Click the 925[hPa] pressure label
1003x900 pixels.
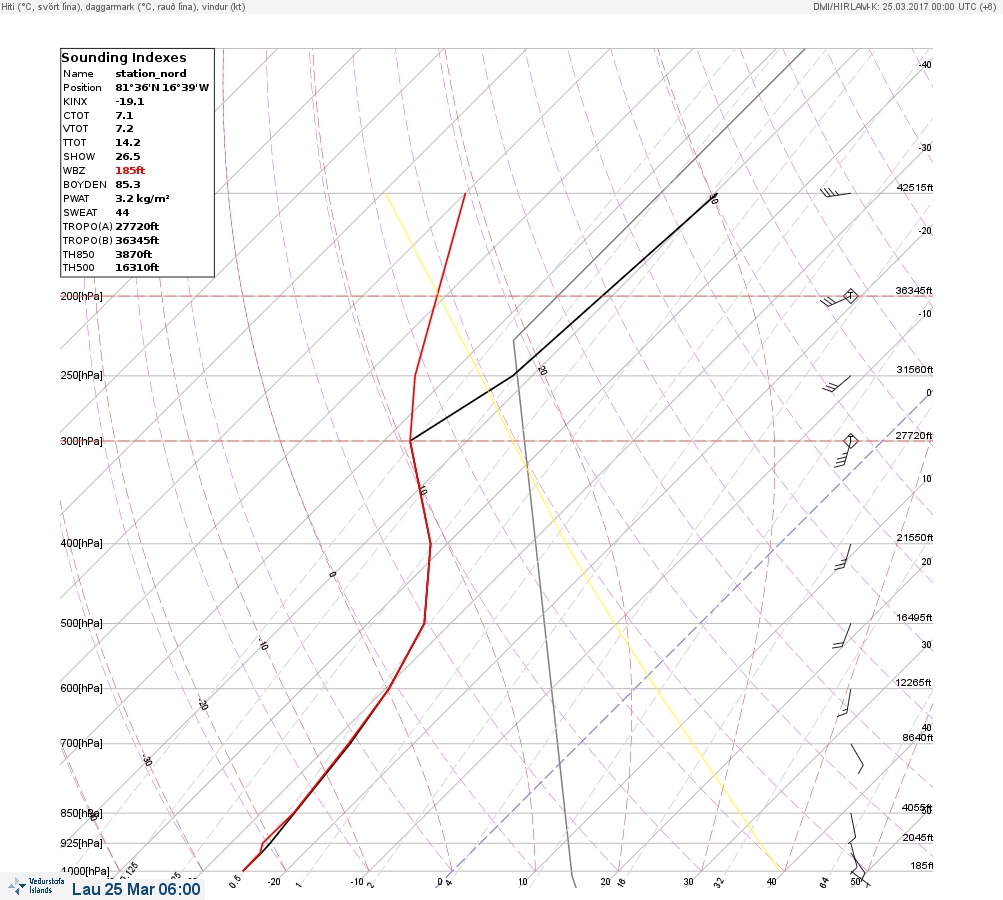(x=81, y=843)
